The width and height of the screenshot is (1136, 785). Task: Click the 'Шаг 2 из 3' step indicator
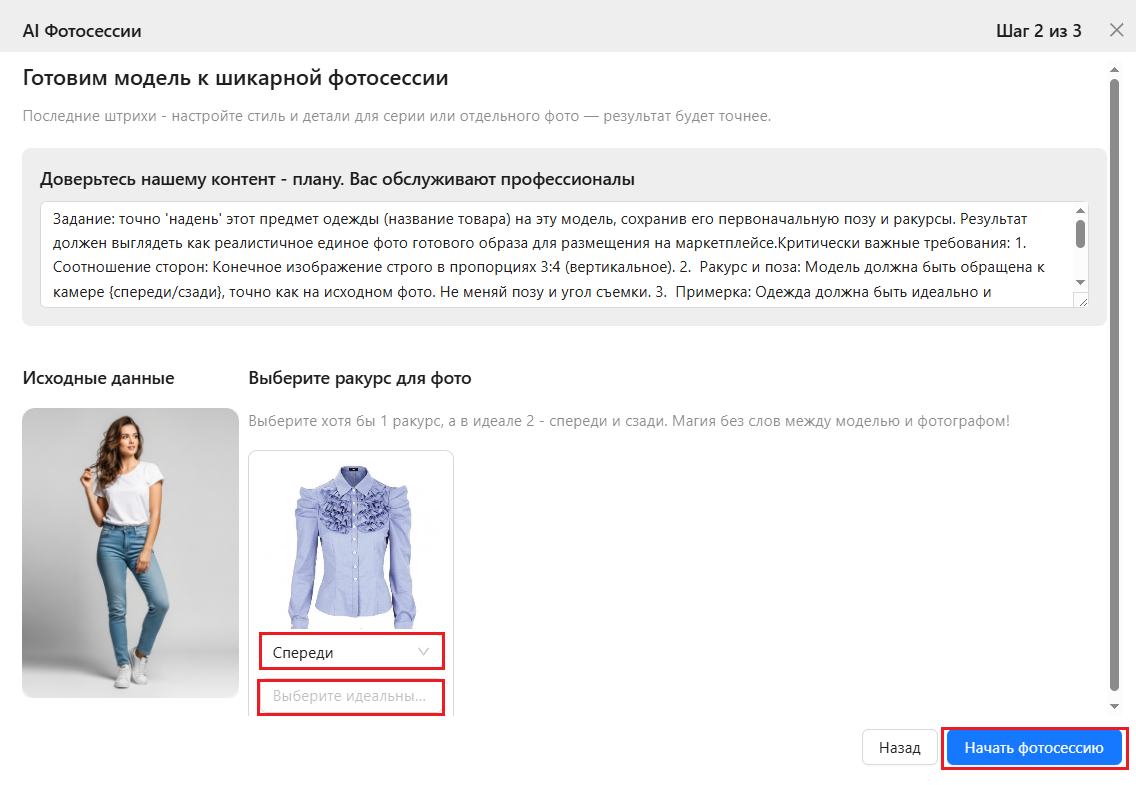coord(1038,31)
